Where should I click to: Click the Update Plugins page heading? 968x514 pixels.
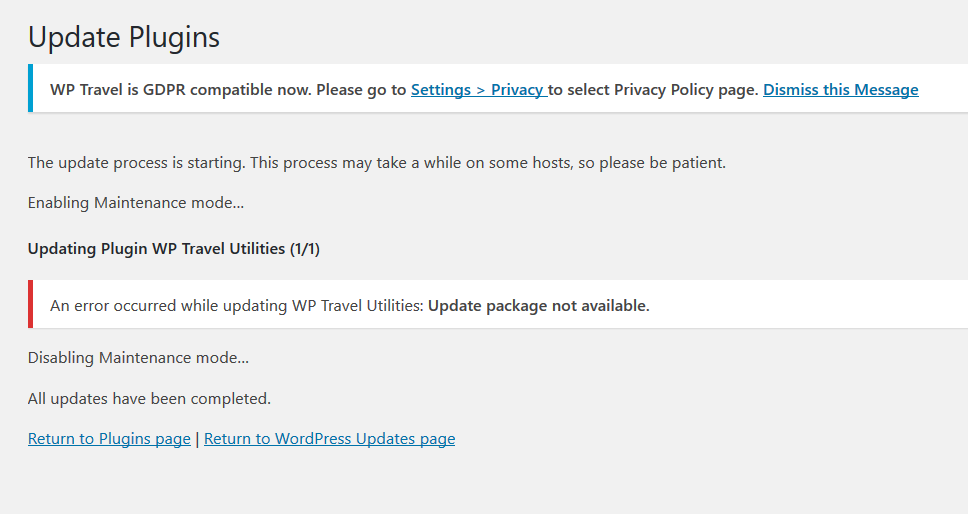(x=124, y=37)
